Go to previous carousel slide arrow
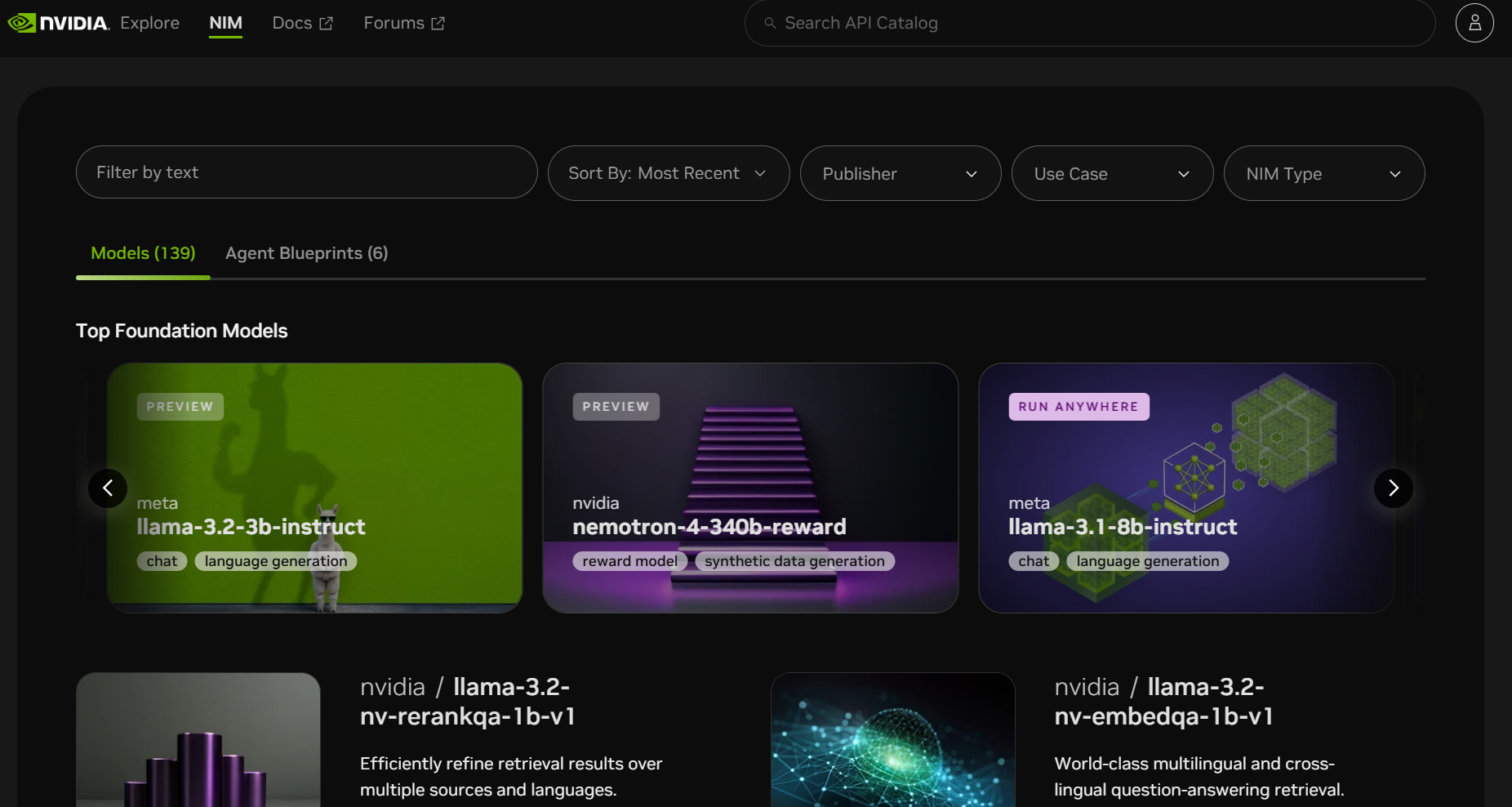Image resolution: width=1512 pixels, height=807 pixels. [108, 488]
